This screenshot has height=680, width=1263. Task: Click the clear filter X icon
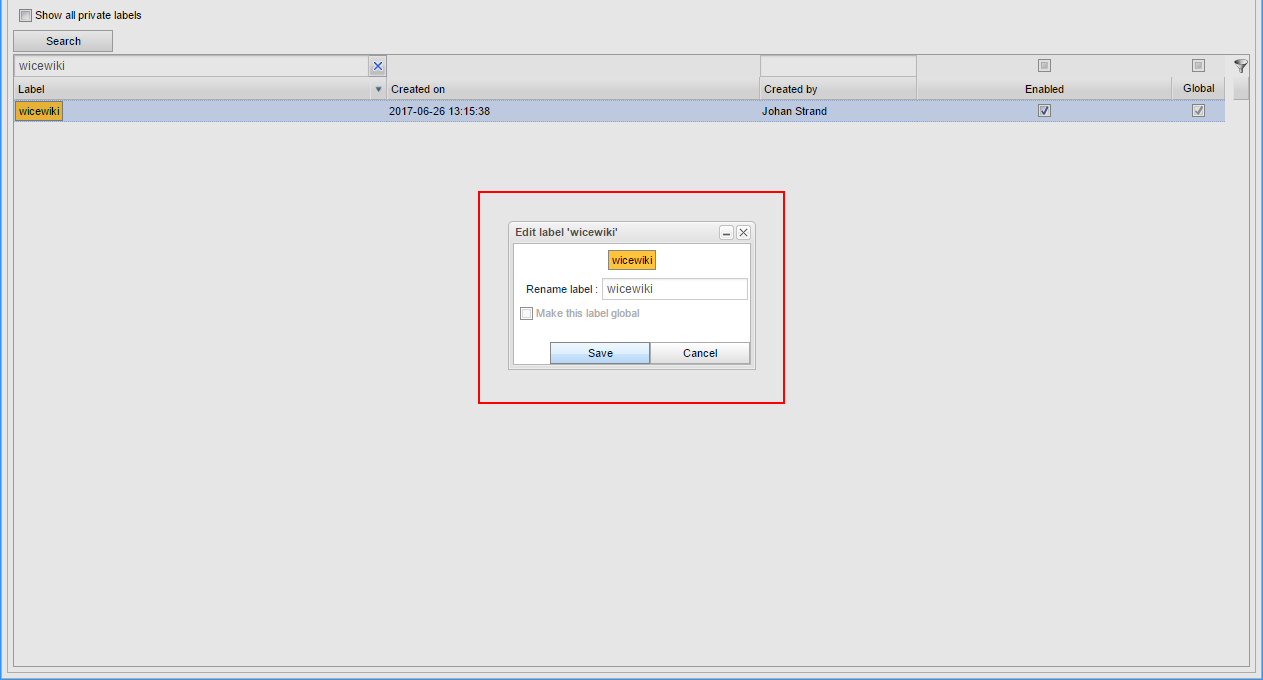378,66
